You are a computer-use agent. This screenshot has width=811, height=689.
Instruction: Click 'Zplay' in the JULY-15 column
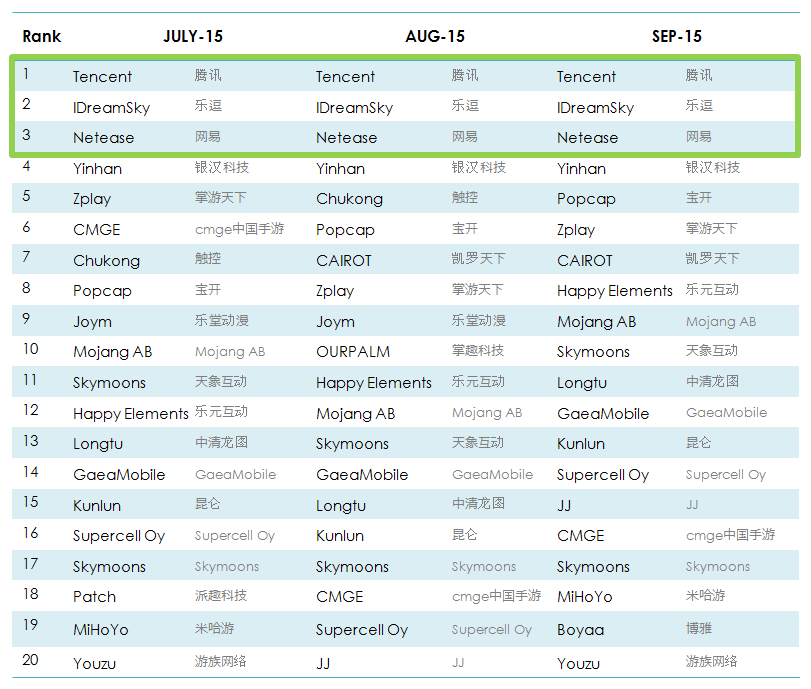92,199
